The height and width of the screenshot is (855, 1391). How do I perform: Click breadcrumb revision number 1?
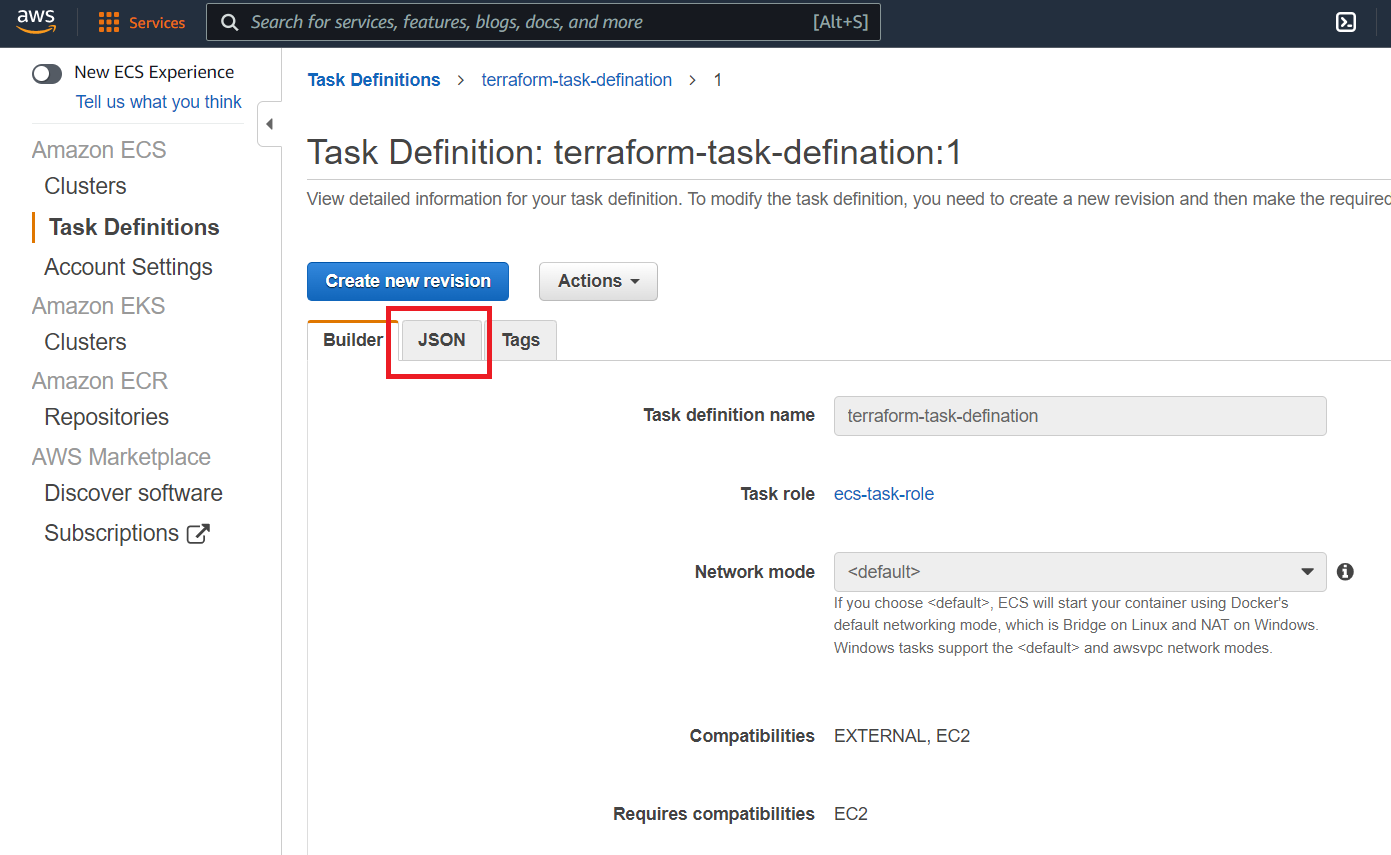point(717,80)
